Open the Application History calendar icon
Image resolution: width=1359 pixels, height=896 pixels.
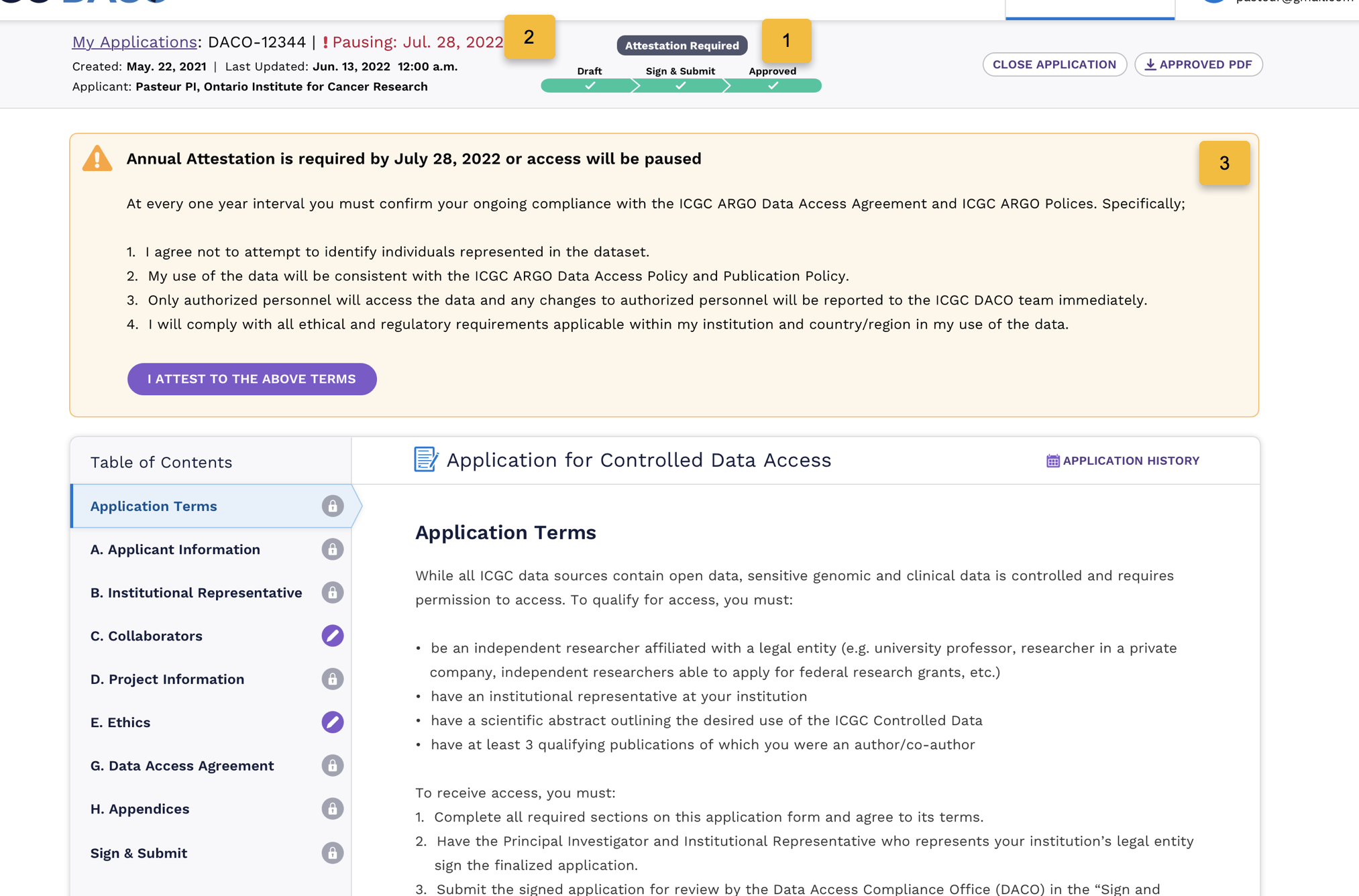pos(1052,460)
